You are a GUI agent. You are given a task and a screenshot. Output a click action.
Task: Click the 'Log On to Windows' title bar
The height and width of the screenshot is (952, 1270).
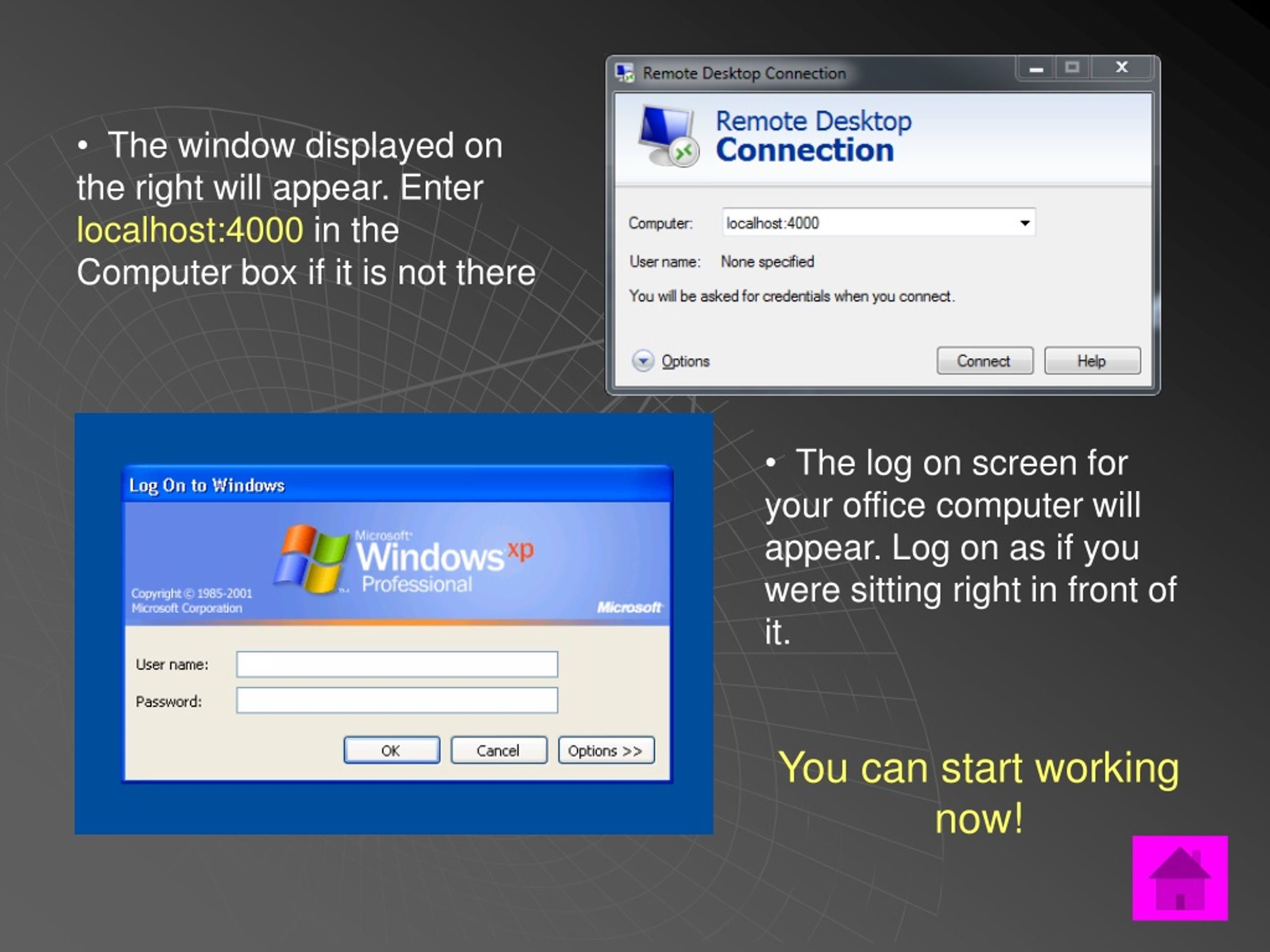click(x=397, y=485)
